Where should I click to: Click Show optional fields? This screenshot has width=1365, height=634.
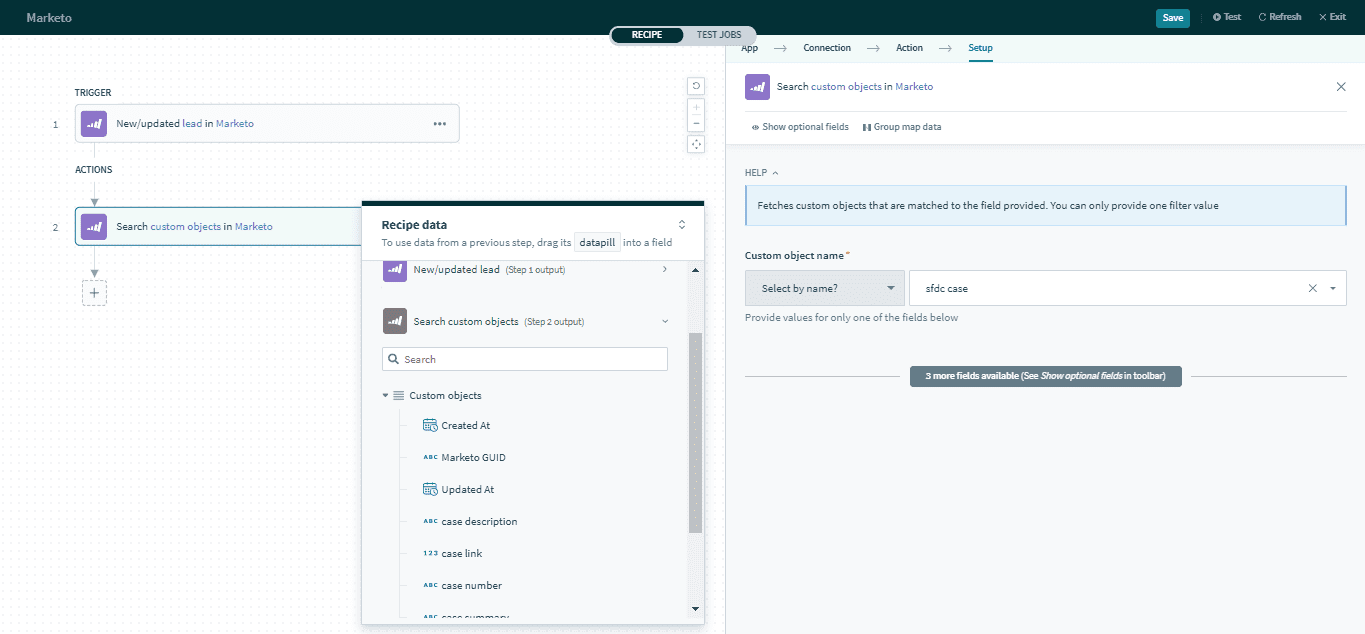(803, 126)
